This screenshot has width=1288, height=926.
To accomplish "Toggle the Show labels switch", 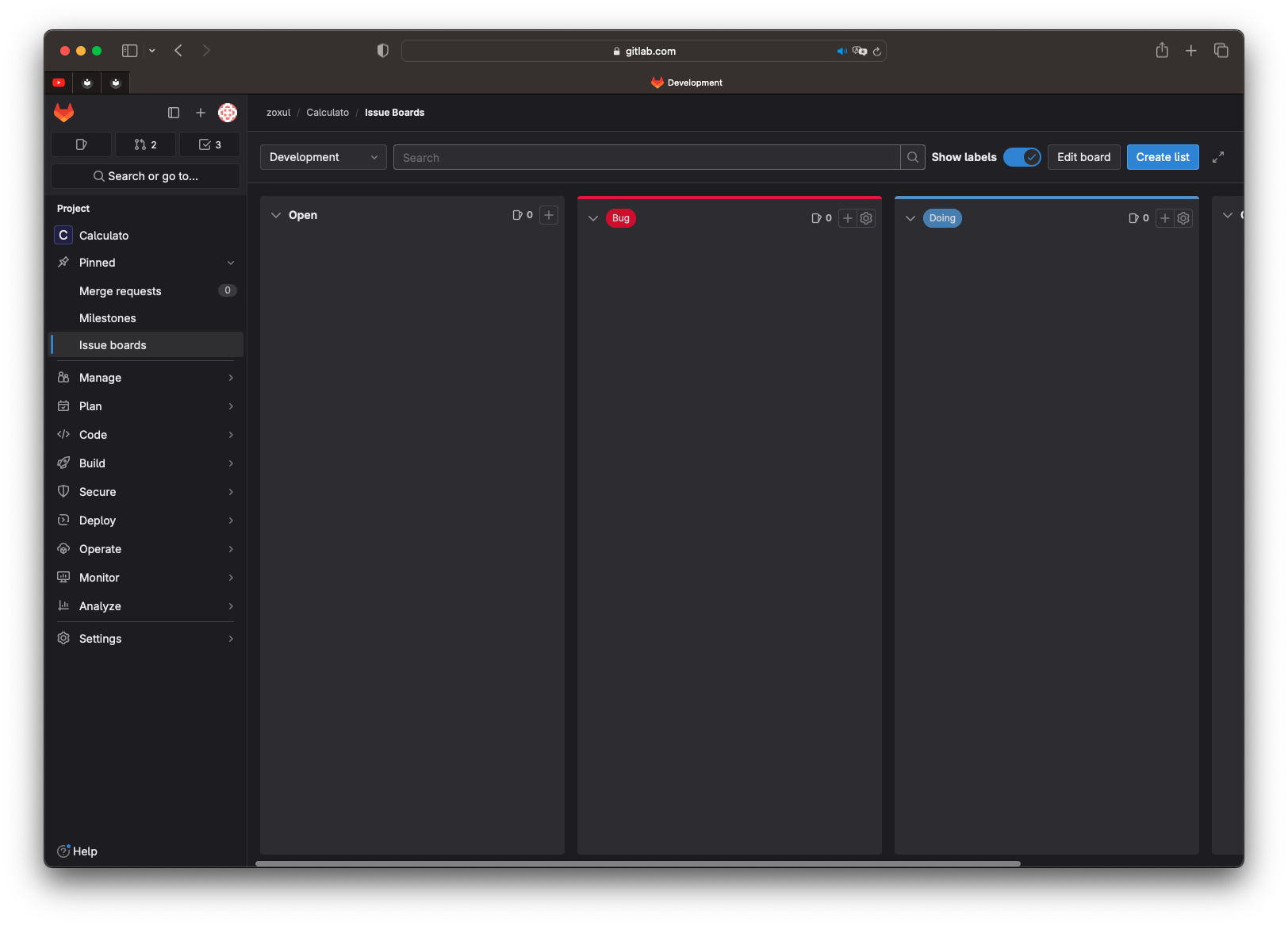I will [1022, 157].
